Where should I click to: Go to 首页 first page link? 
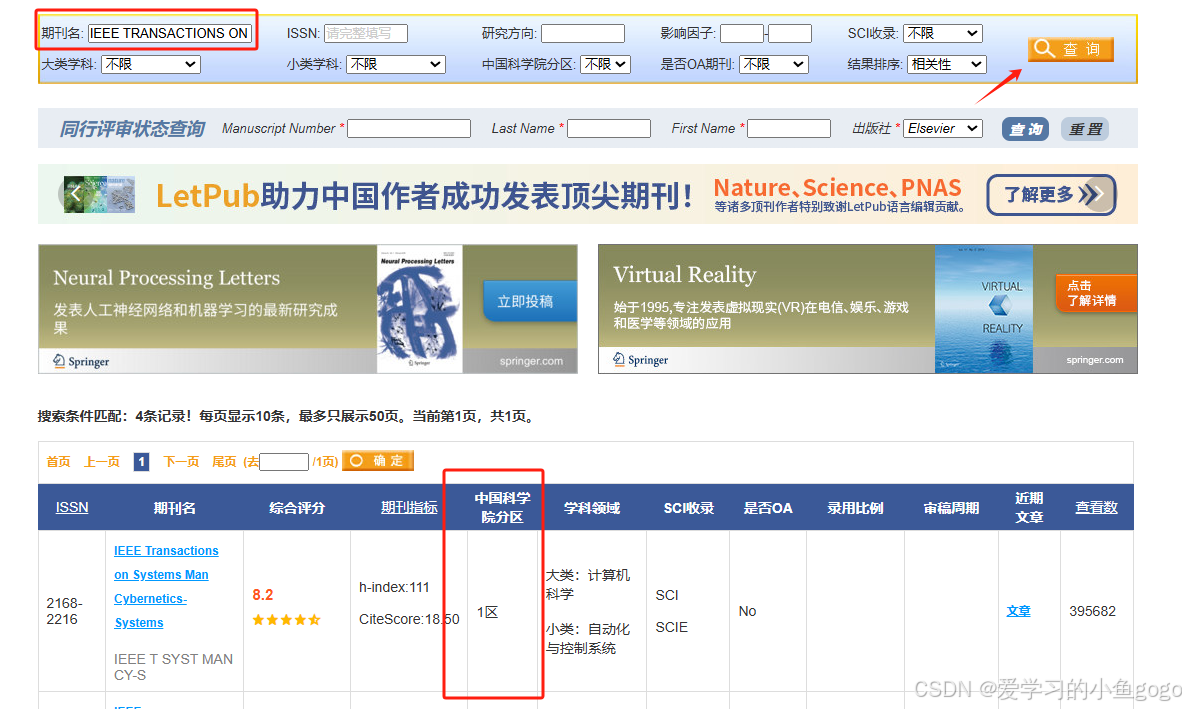(x=58, y=462)
